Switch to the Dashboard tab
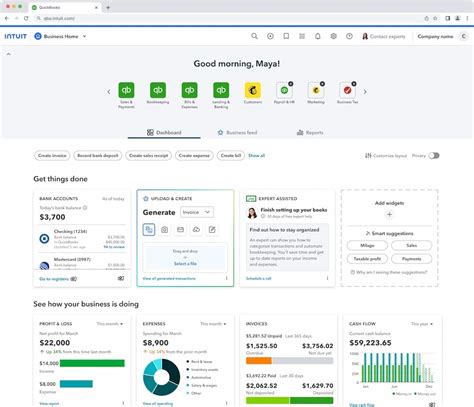 (164, 132)
